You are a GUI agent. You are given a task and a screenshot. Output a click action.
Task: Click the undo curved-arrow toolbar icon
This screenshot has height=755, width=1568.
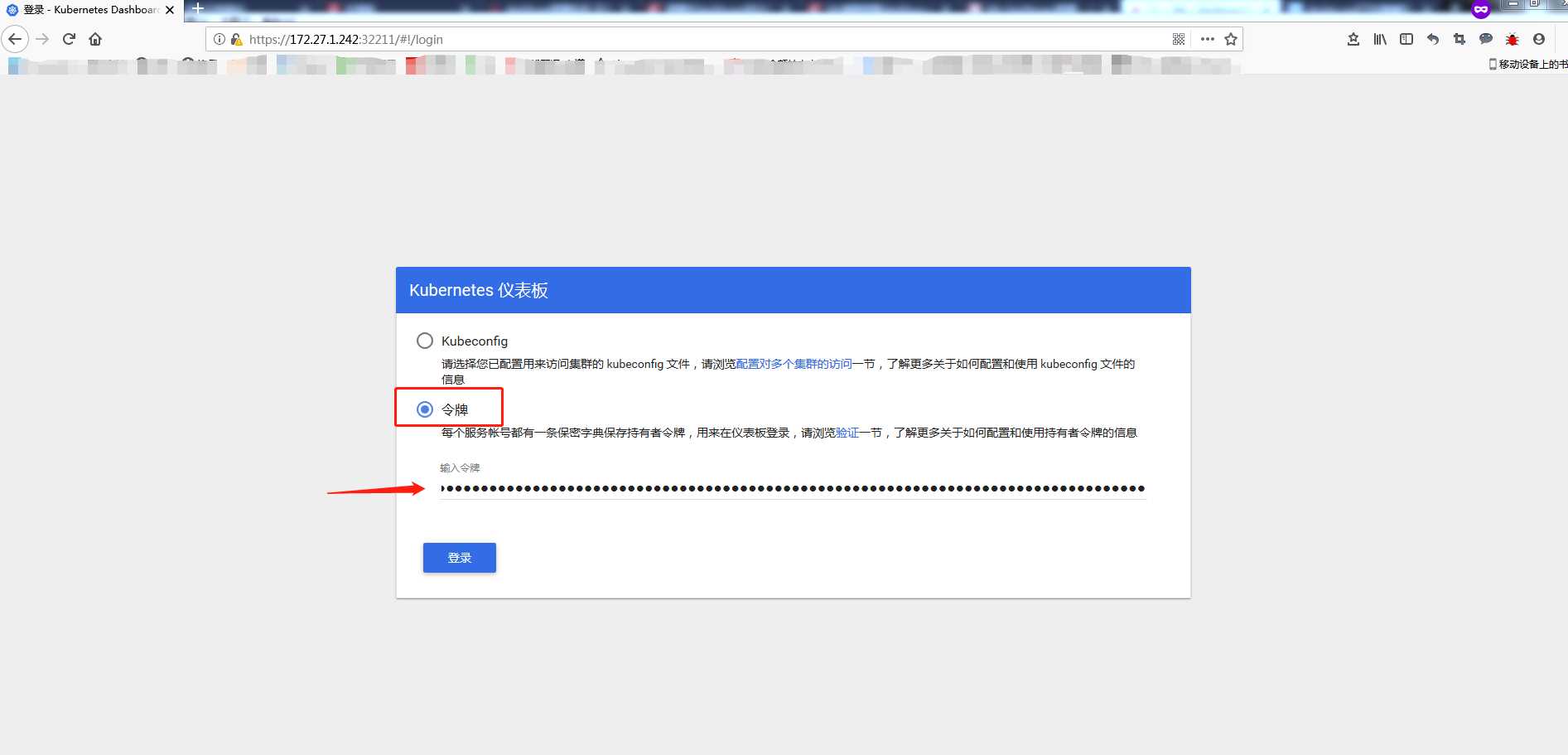pos(1433,39)
